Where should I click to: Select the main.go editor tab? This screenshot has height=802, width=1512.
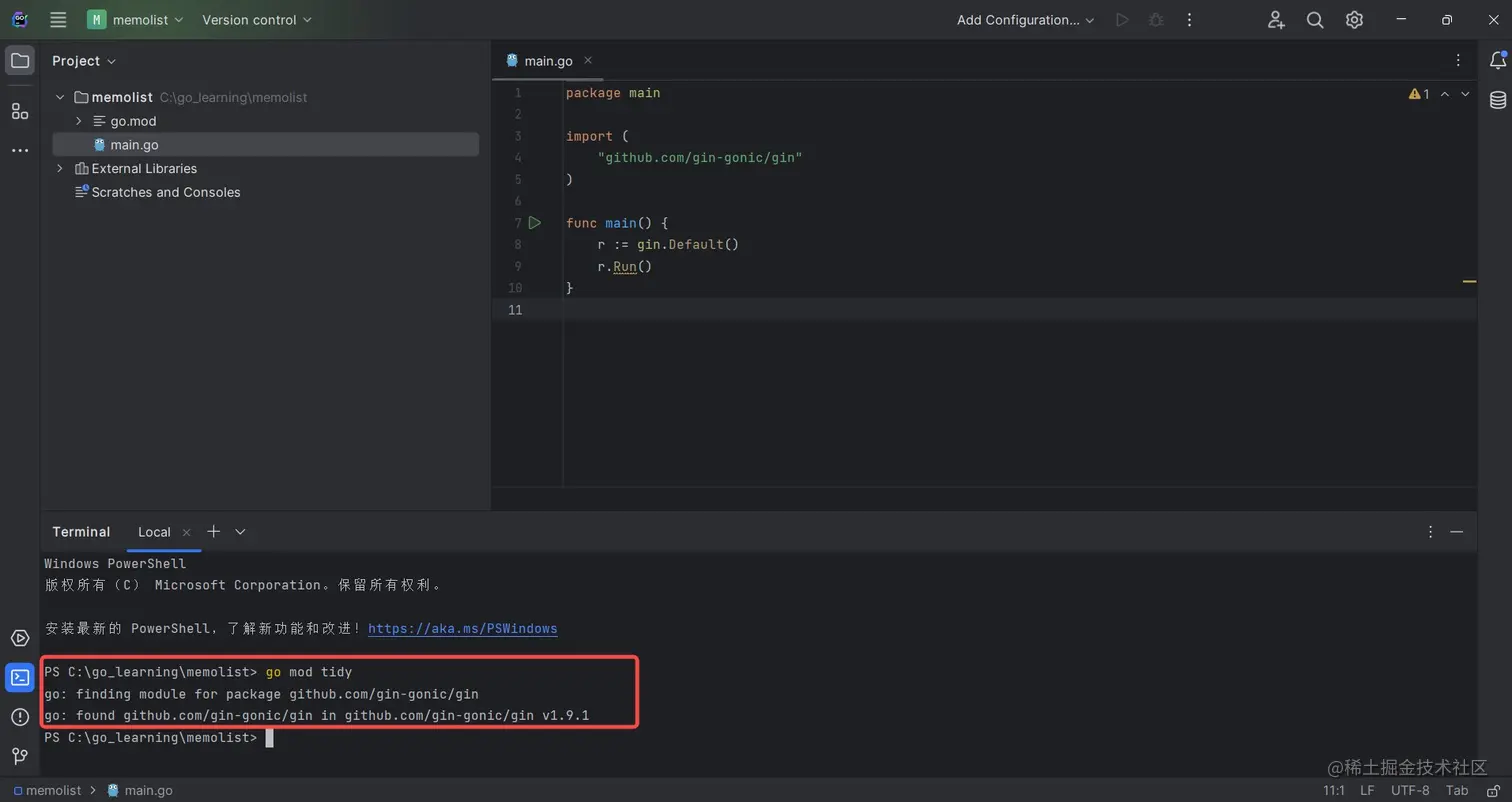[547, 61]
